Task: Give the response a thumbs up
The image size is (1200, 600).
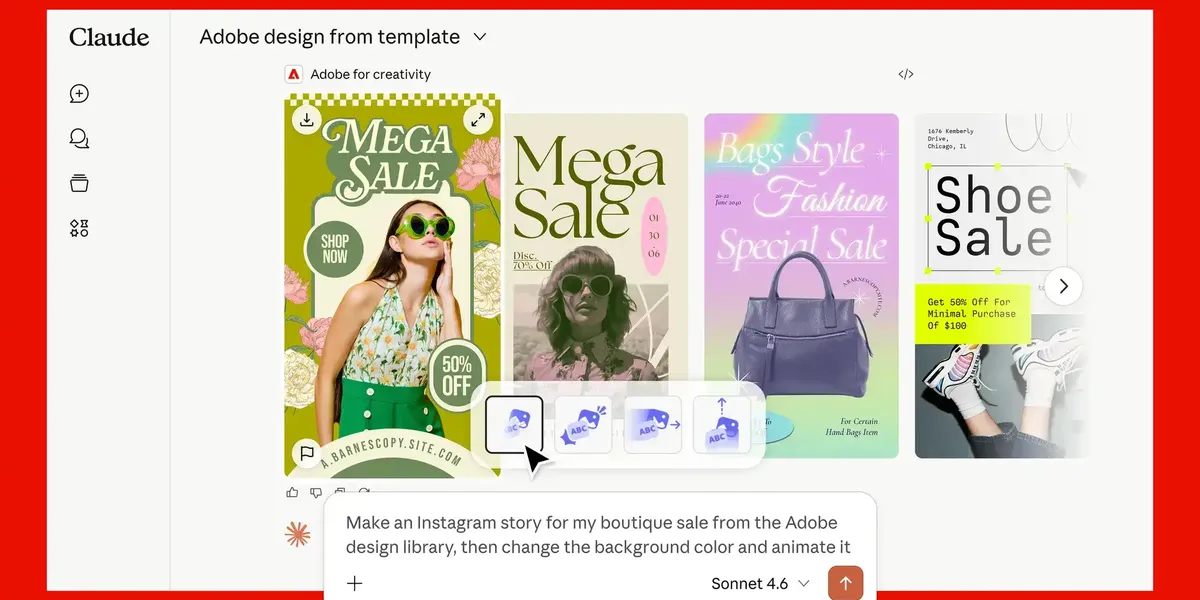Action: (291, 492)
